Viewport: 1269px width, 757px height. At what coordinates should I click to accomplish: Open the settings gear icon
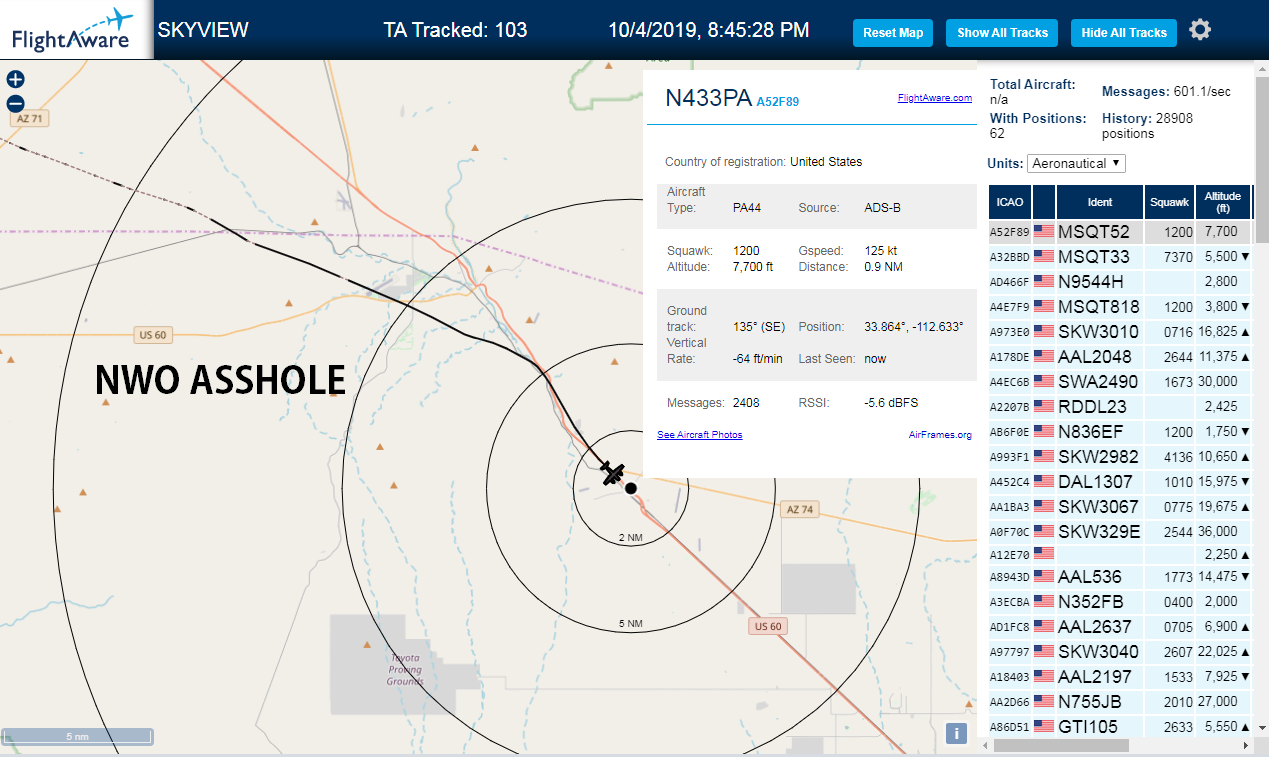[x=1200, y=30]
